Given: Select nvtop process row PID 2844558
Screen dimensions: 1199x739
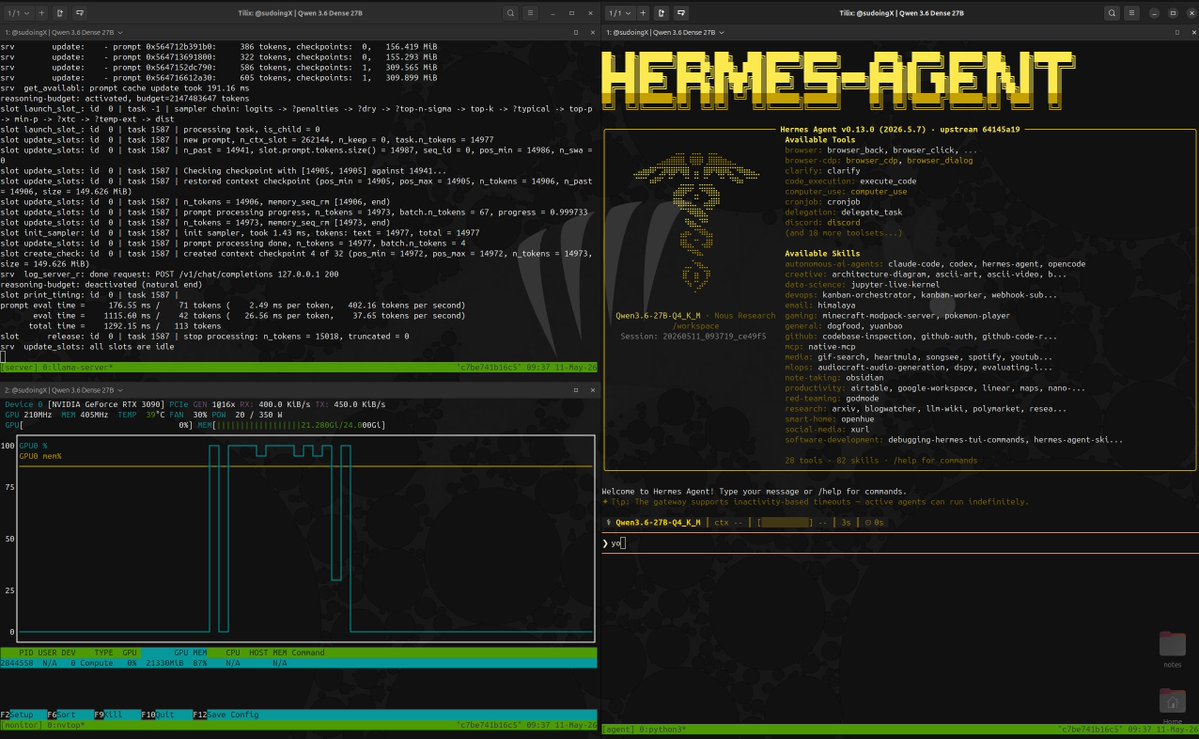Looking at the screenshot, I should click(298, 663).
